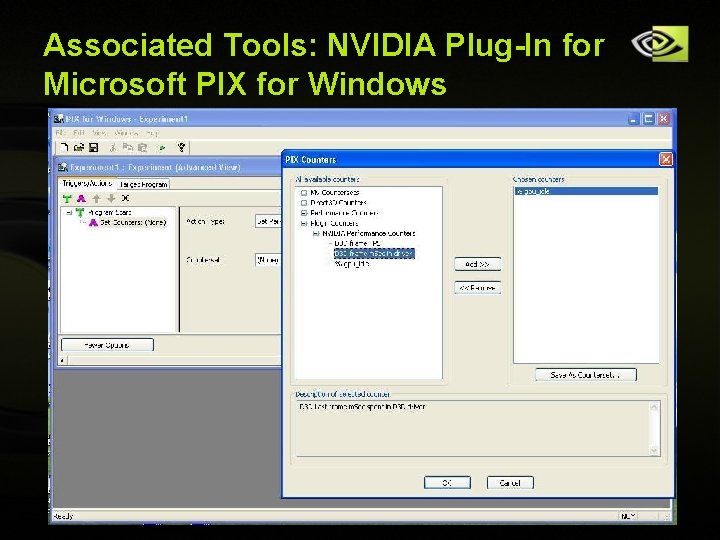Click the Save As Counterset button

[586, 375]
